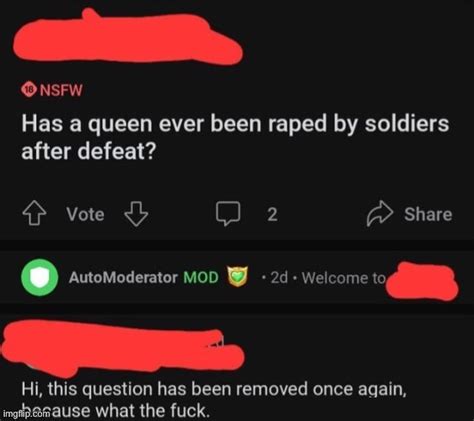Screen dimensions: 474x421
Task: Upvote the post with the up arrow
Action: click(x=34, y=214)
